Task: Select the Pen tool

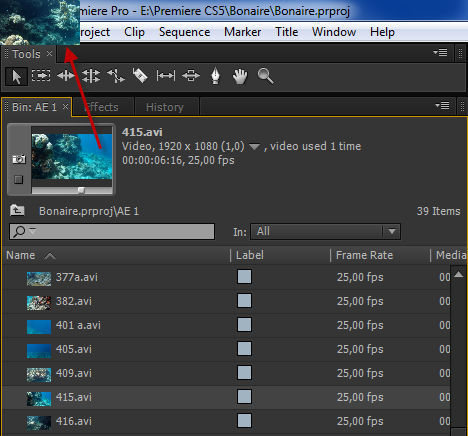Action: point(216,76)
